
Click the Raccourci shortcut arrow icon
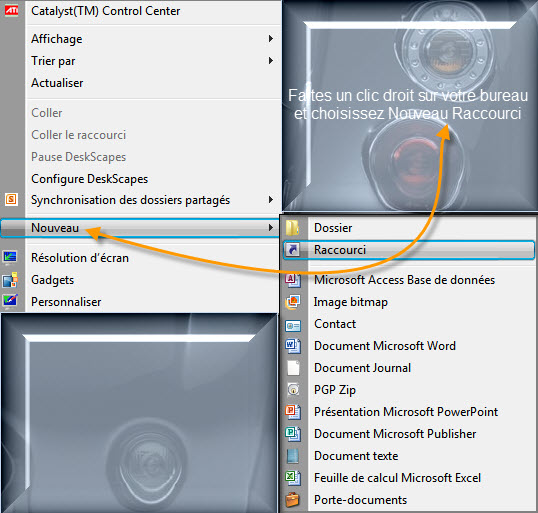(x=293, y=250)
